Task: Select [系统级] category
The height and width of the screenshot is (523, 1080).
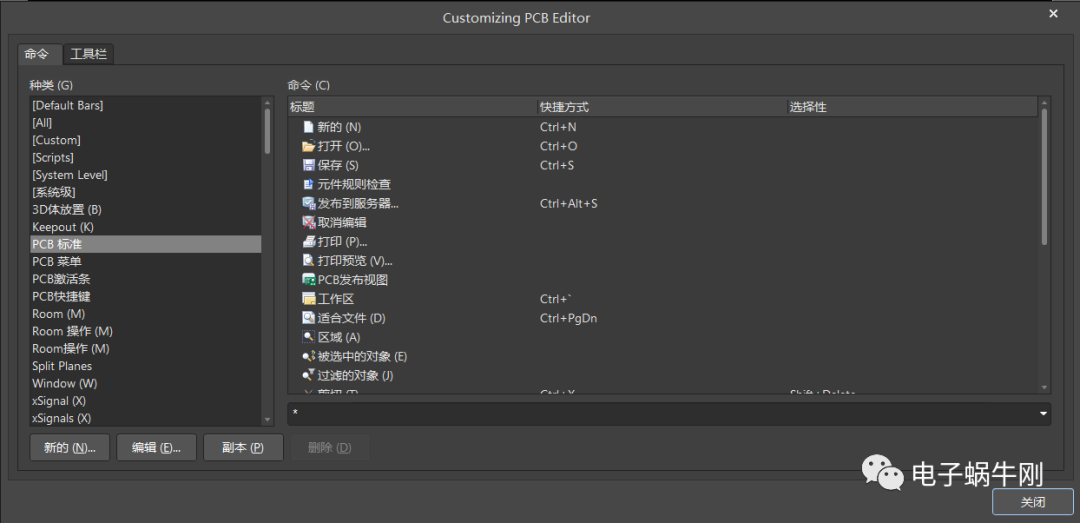Action: (x=145, y=192)
